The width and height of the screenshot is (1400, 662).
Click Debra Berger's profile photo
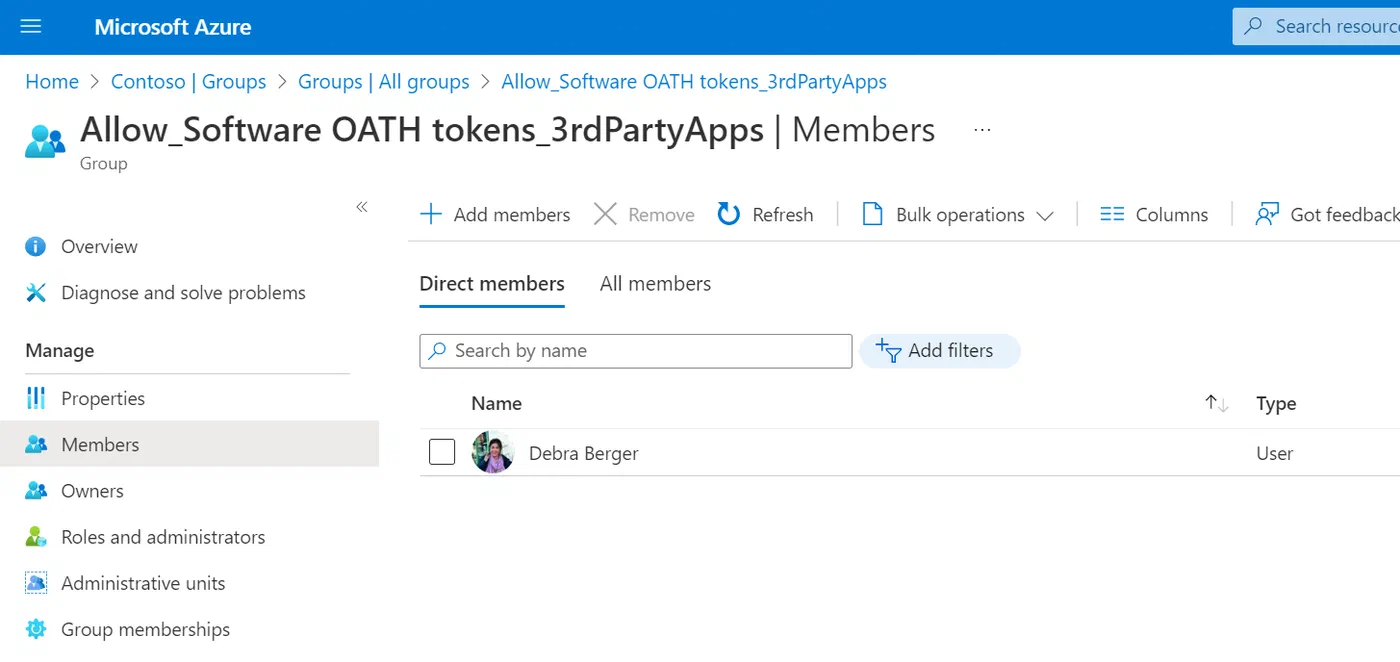point(493,453)
